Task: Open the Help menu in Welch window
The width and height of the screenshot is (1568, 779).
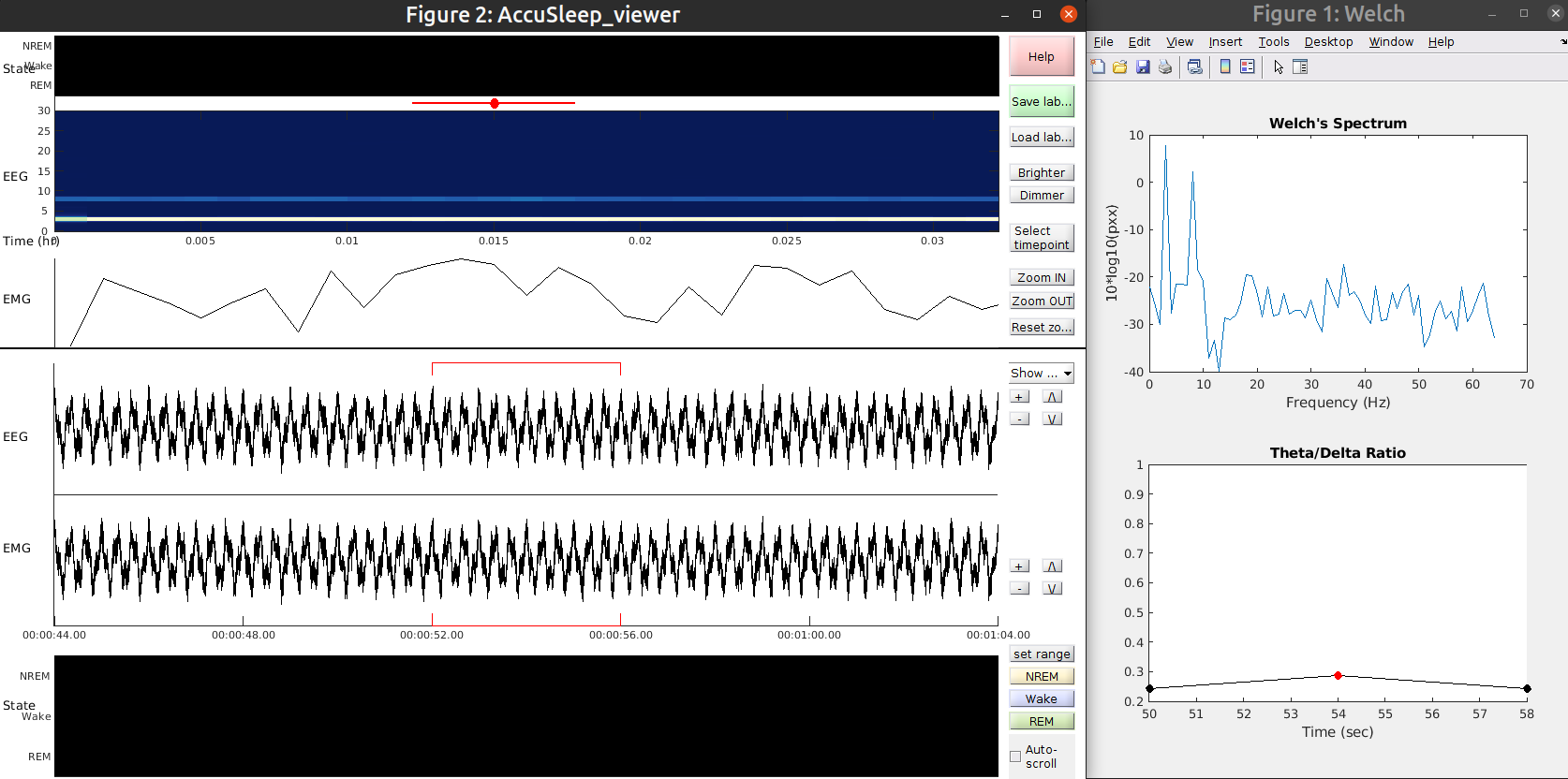Action: click(x=1441, y=42)
